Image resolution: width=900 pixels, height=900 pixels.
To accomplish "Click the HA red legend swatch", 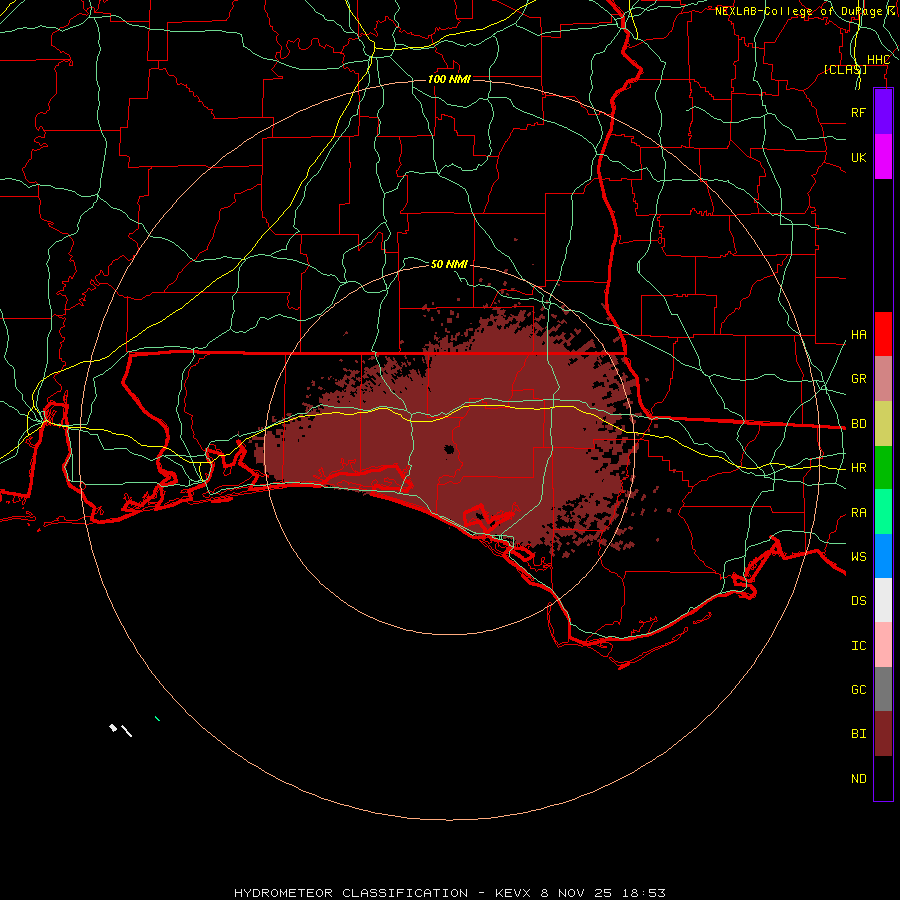I will 883,334.
